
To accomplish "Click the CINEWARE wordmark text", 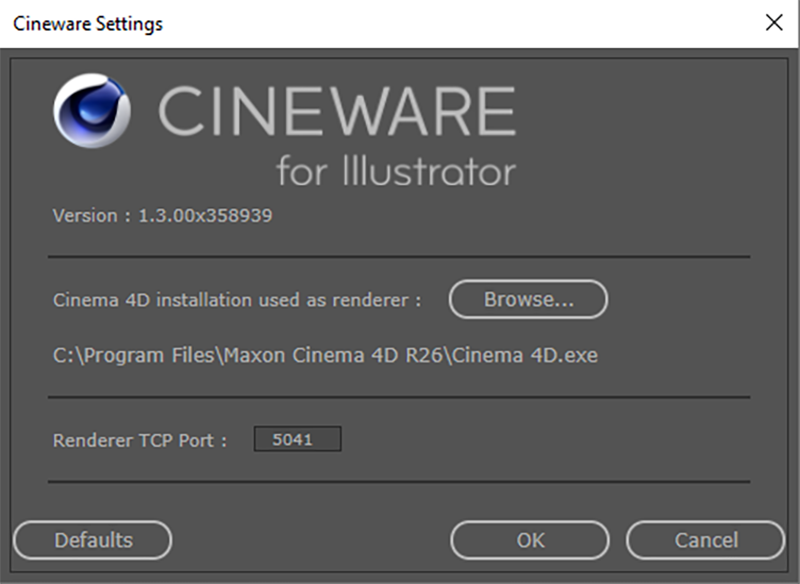I will [x=337, y=111].
